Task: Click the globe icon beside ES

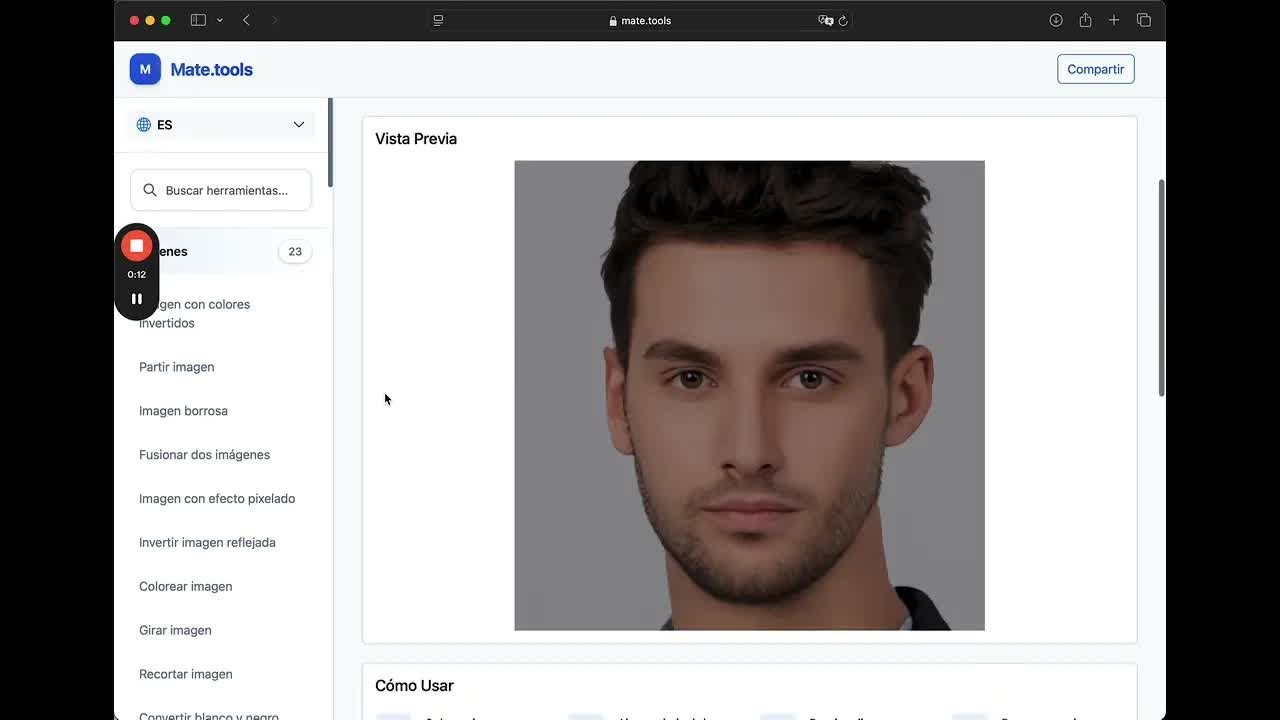Action: (144, 125)
